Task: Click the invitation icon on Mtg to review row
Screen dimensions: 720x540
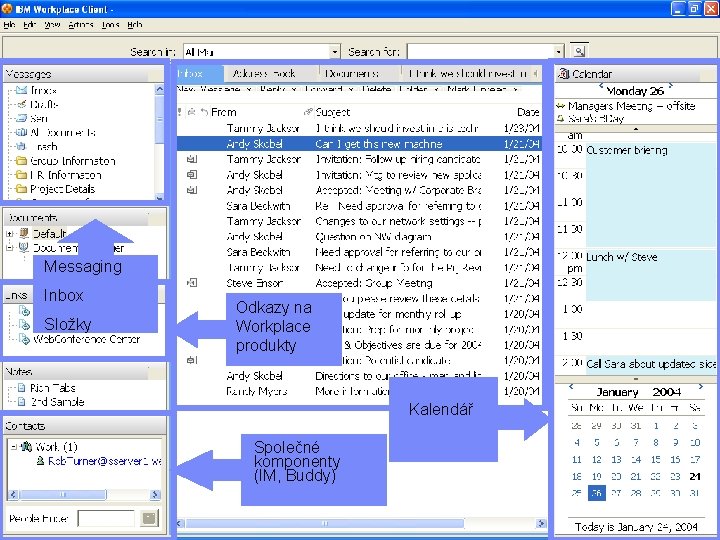Action: pyautogui.click(x=192, y=174)
